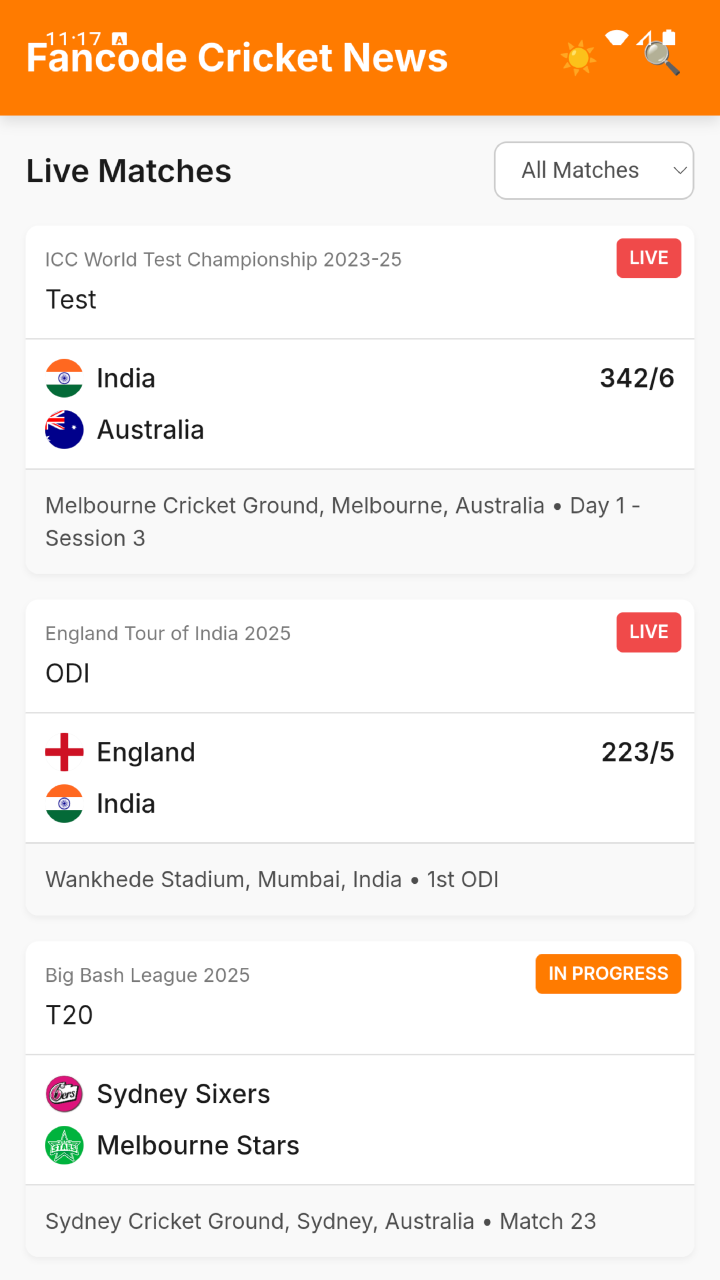Tap the IN PROGRESS badge
This screenshot has width=720, height=1280.
point(608,974)
